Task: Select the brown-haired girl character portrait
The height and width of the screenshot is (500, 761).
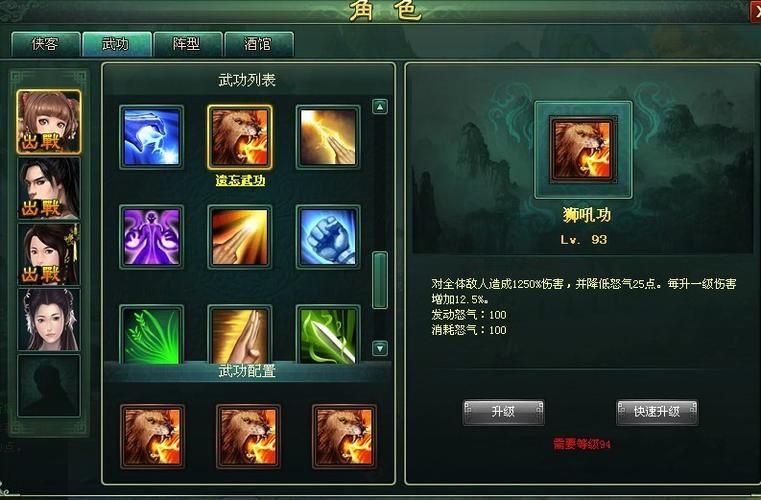Action: (x=49, y=122)
